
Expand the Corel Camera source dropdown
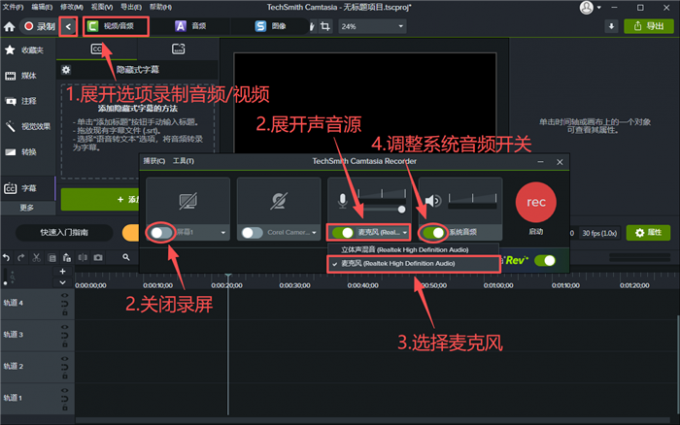pyautogui.click(x=314, y=233)
